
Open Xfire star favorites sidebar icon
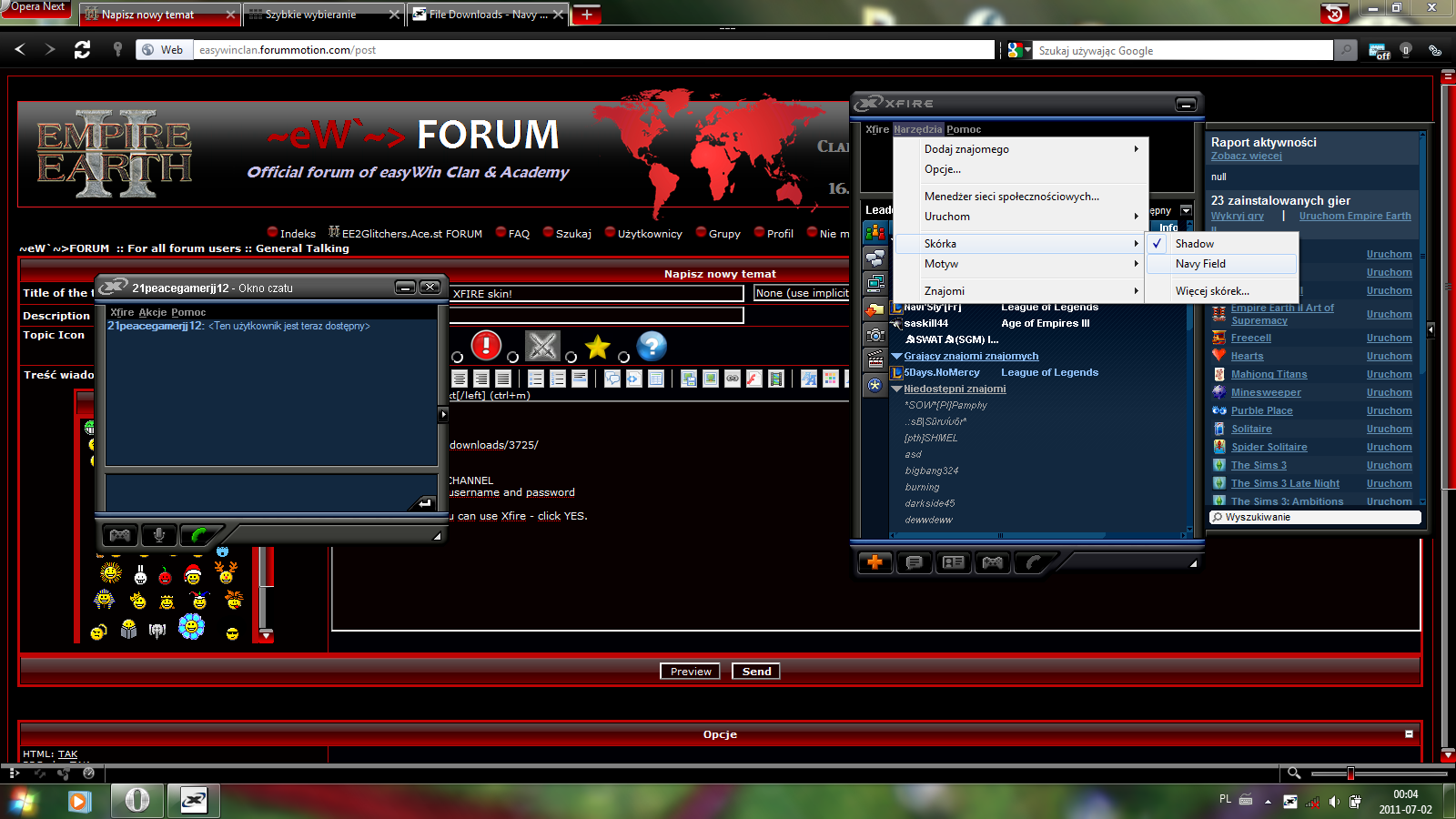pos(875,386)
